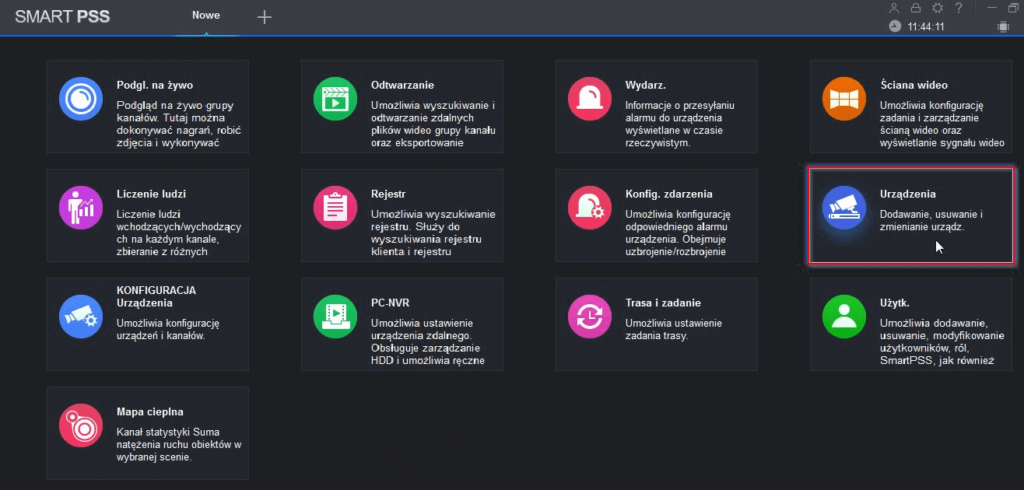The height and width of the screenshot is (490, 1024).
Task: Open KONFIGURACJA Urządzenia camera settings icon
Action: point(79,316)
